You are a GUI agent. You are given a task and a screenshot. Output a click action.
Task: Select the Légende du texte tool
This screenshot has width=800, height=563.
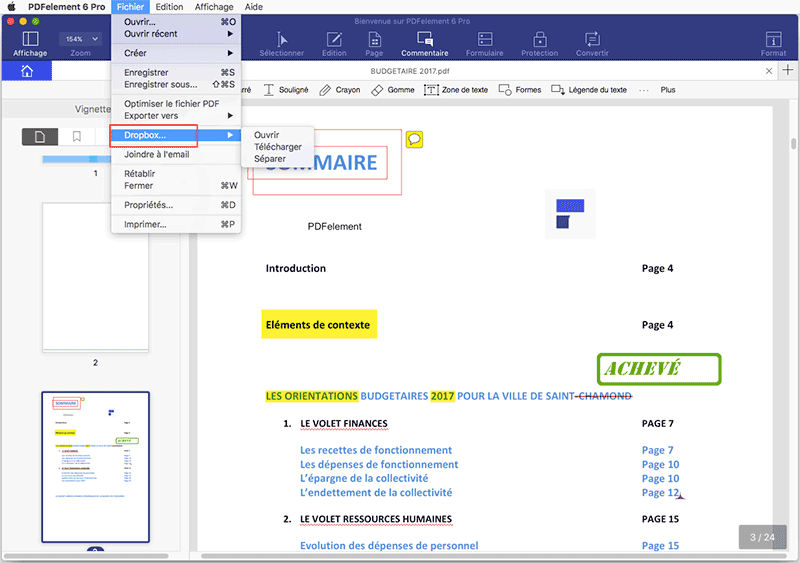(x=589, y=90)
